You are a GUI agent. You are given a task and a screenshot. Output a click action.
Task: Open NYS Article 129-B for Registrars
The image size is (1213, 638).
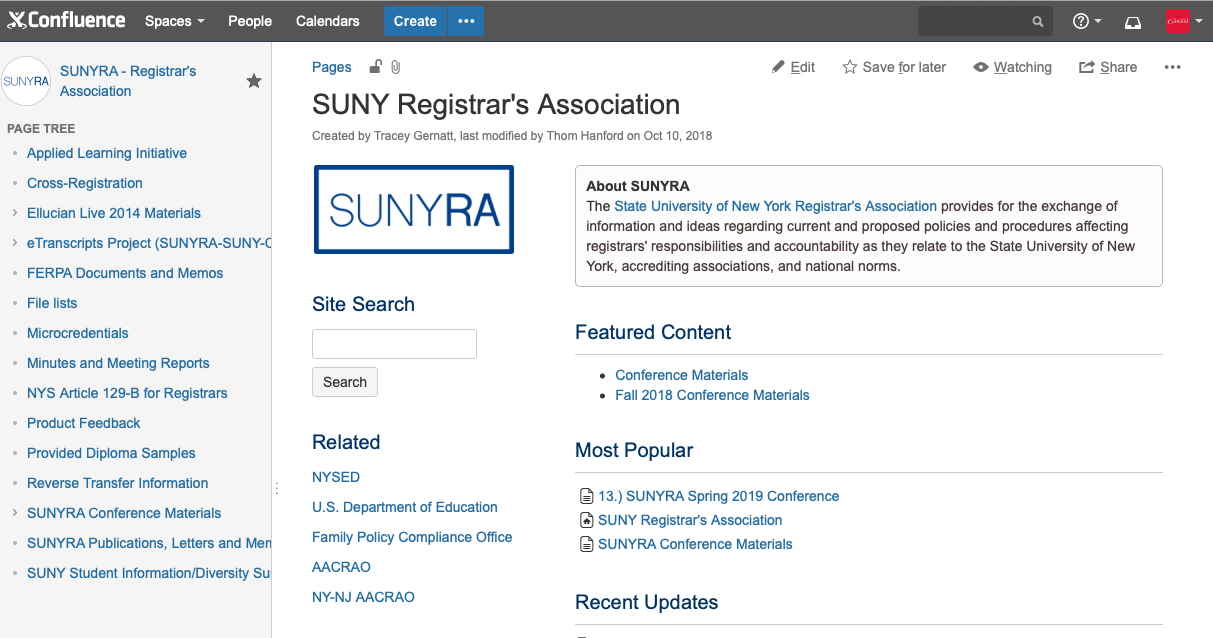click(x=127, y=393)
